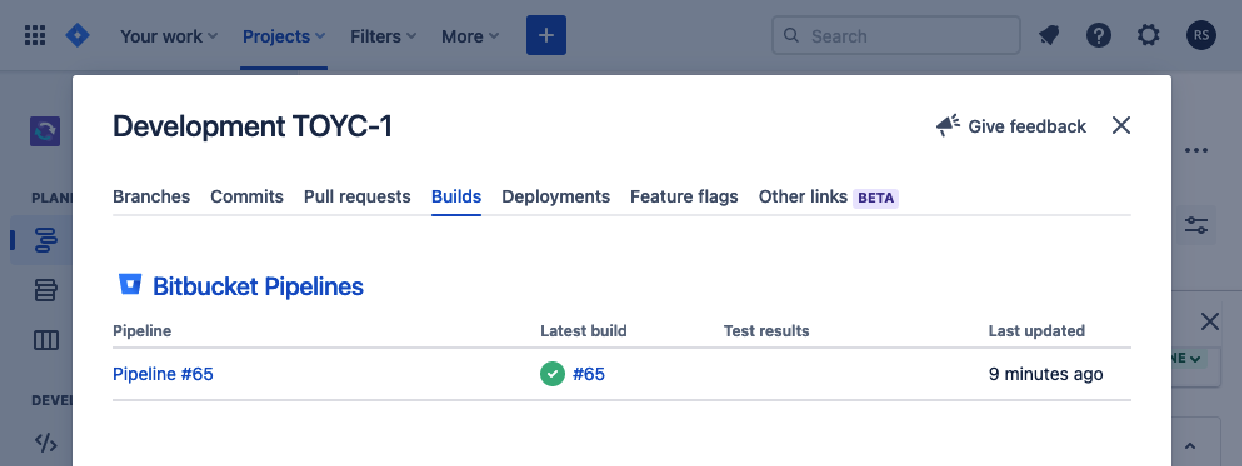Open the Your work dropdown

point(168,36)
